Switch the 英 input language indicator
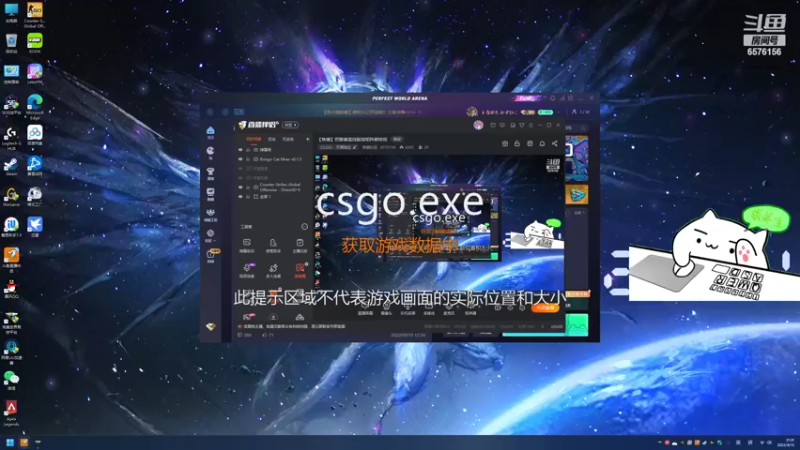The height and width of the screenshot is (450, 800). tap(738, 442)
